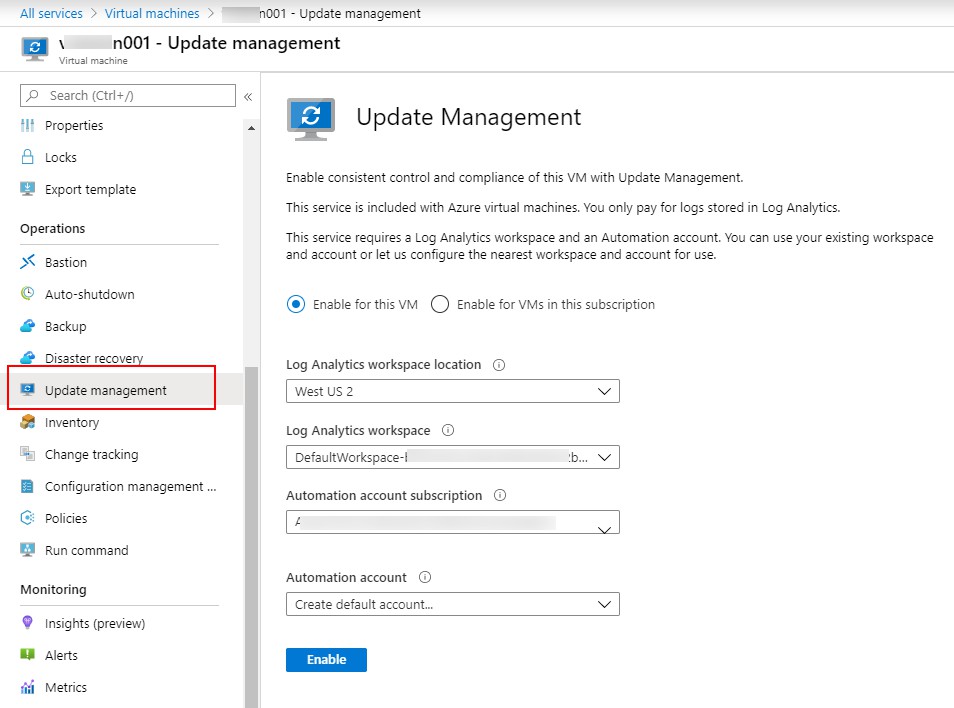This screenshot has width=954, height=708.
Task: Click the Insights lightbulb icon
Action: click(x=27, y=622)
